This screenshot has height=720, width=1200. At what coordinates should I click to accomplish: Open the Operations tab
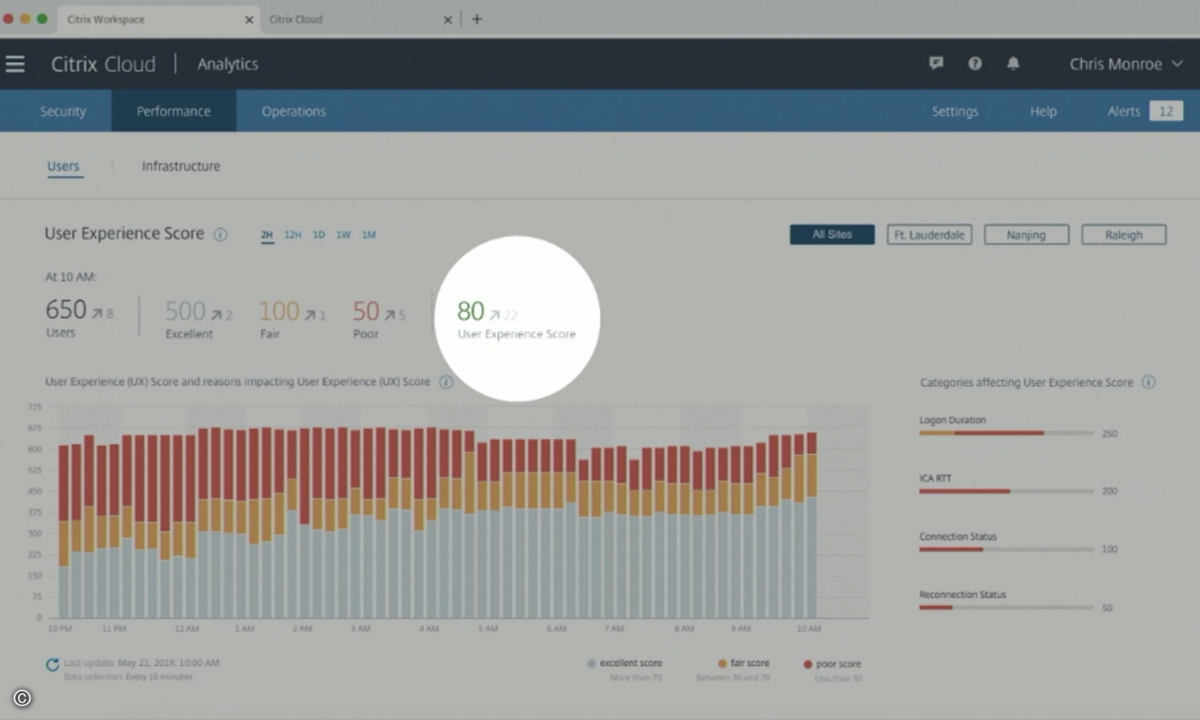(294, 111)
